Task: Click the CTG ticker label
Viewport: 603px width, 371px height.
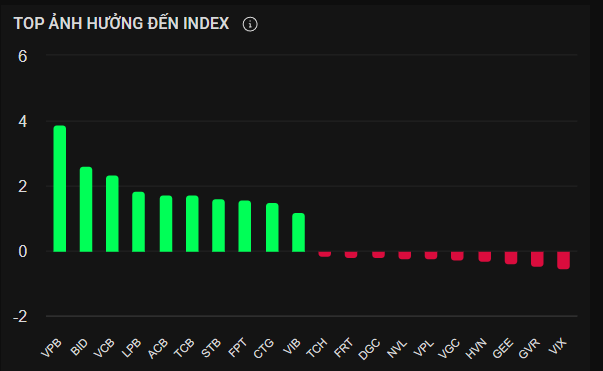Action: pyautogui.click(x=264, y=348)
